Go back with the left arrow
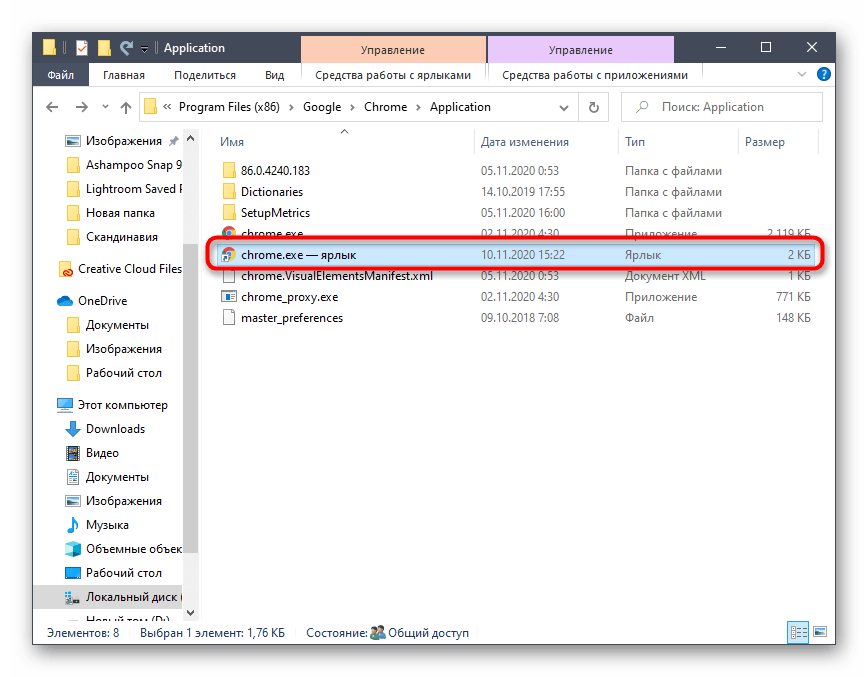 (x=52, y=107)
